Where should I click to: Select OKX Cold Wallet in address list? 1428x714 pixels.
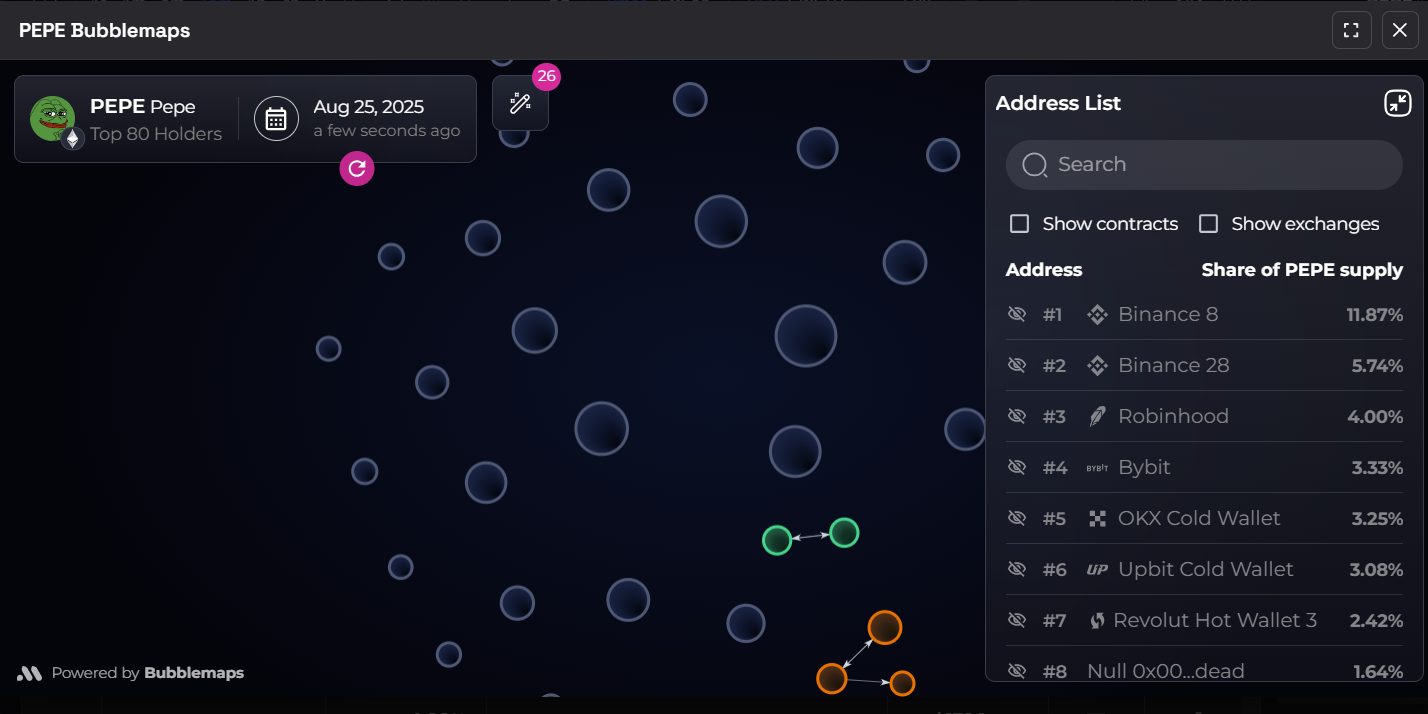pyautogui.click(x=1198, y=518)
